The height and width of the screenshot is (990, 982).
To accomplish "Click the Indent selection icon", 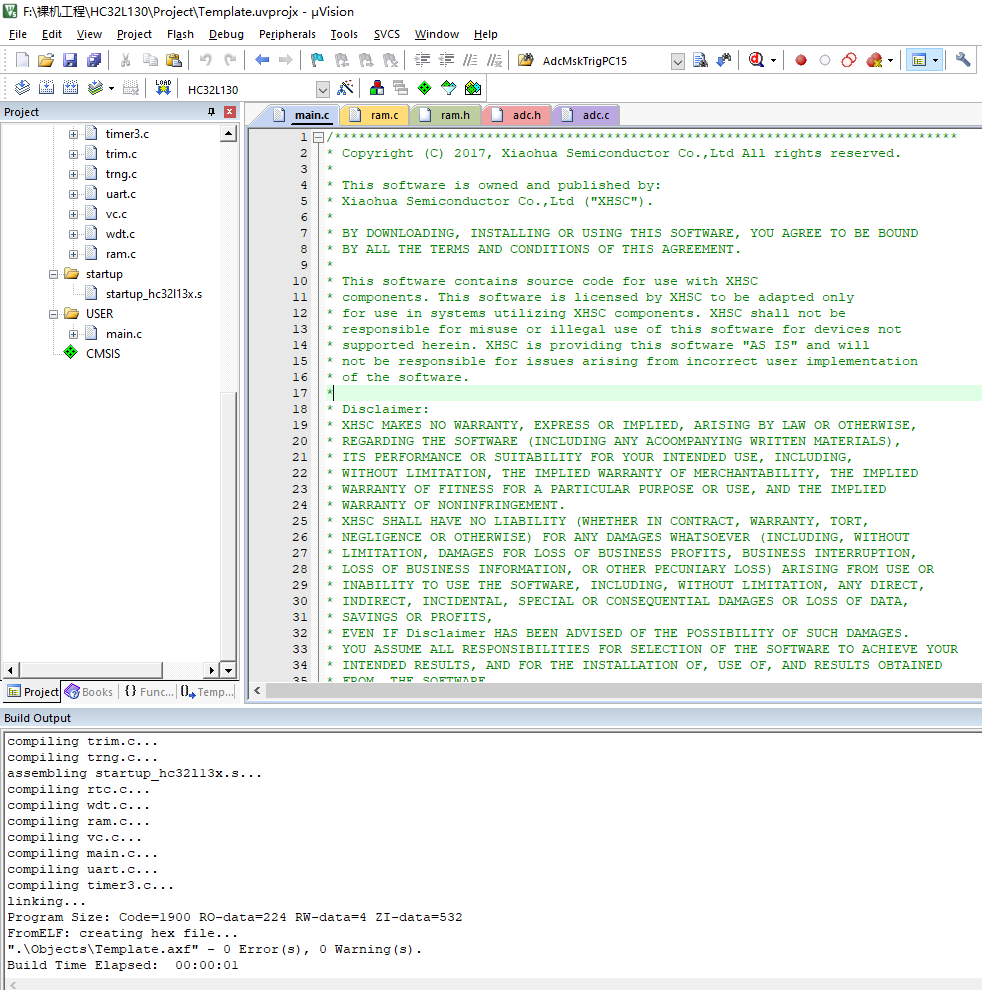I will 422,61.
